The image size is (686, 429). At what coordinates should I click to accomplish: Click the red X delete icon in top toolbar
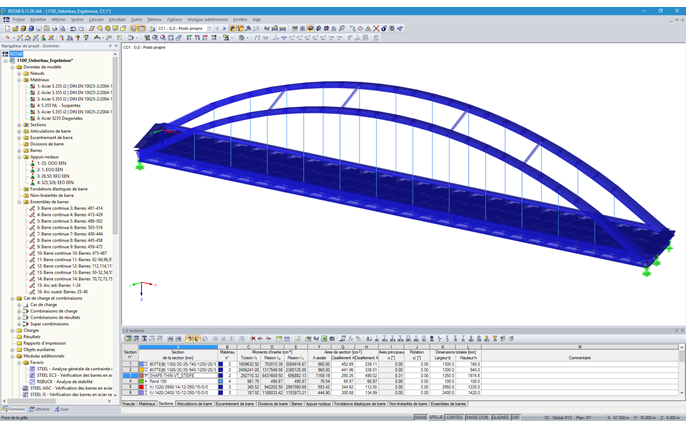coord(376,28)
